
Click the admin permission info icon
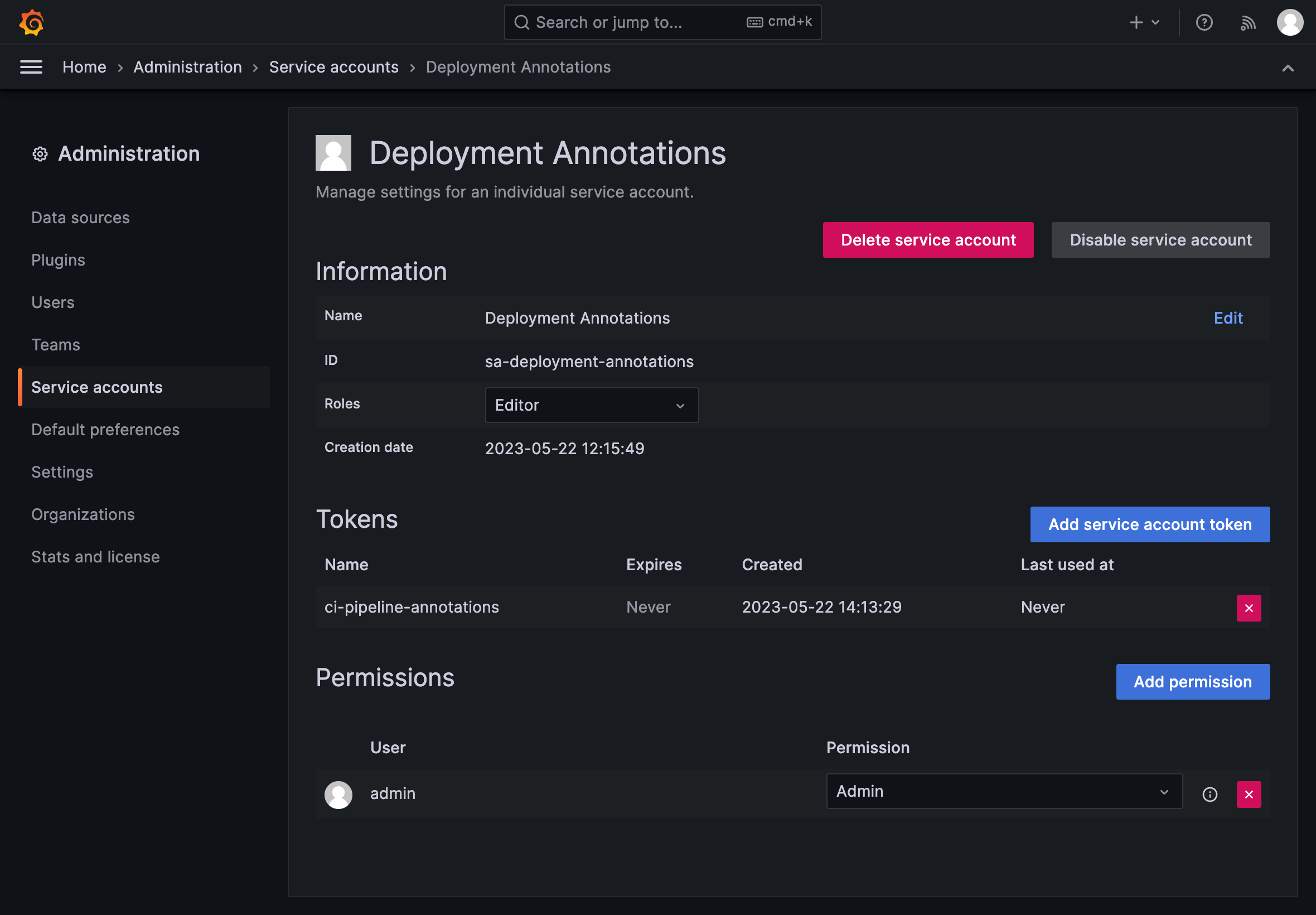pos(1209,794)
